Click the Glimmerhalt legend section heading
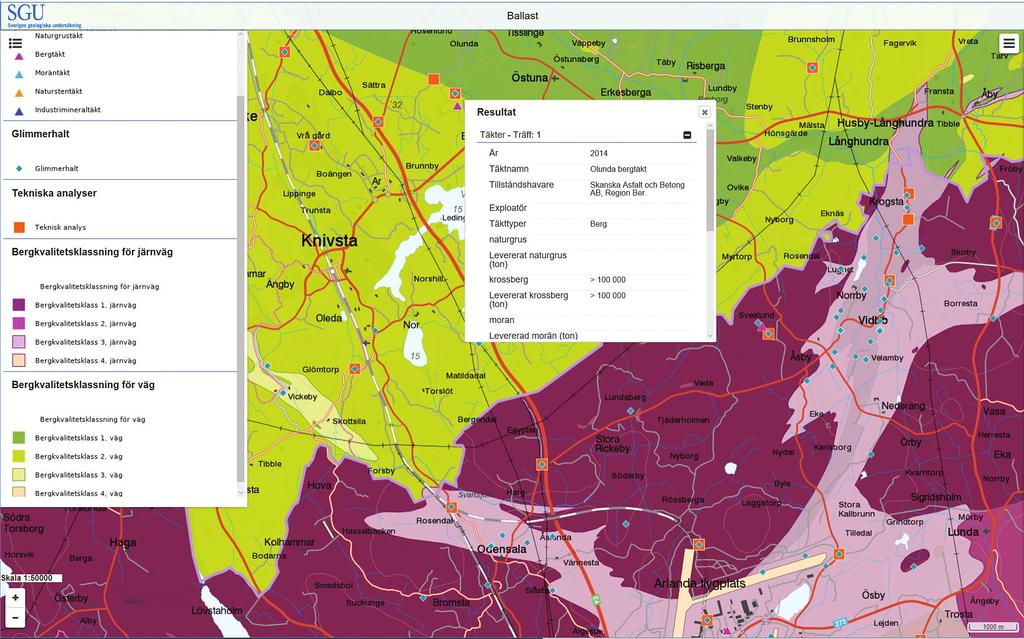Screen dimensions: 1024x639 coord(40,134)
